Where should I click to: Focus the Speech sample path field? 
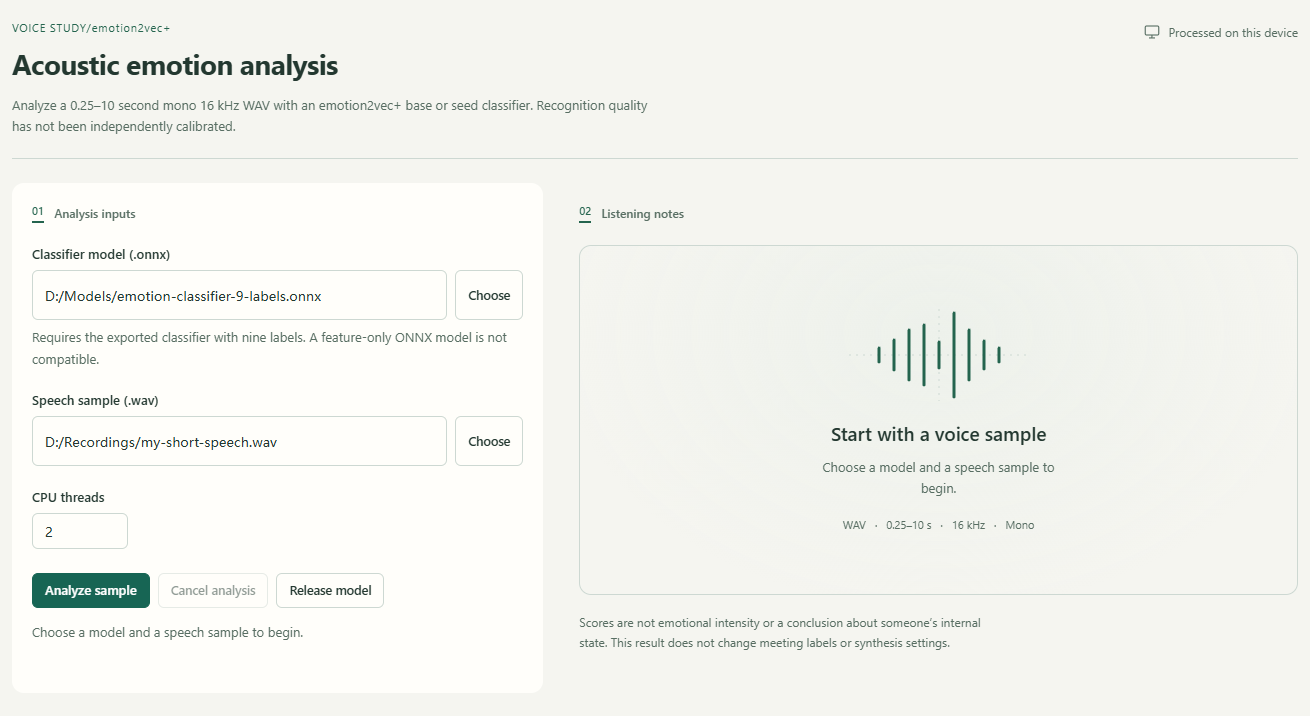239,441
